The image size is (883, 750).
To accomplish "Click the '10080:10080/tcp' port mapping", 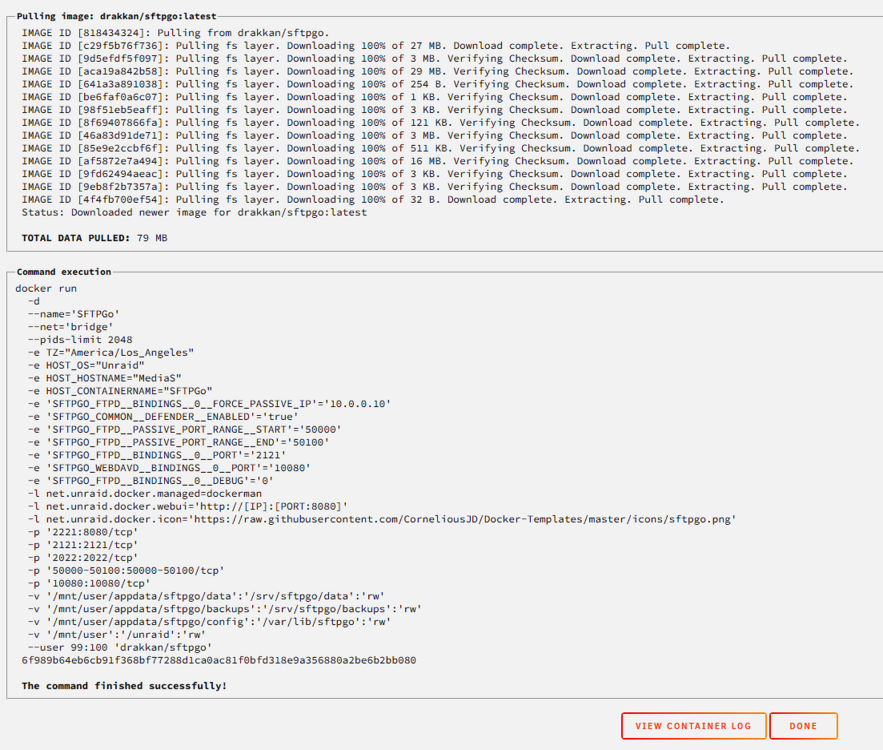I will coord(89,584).
